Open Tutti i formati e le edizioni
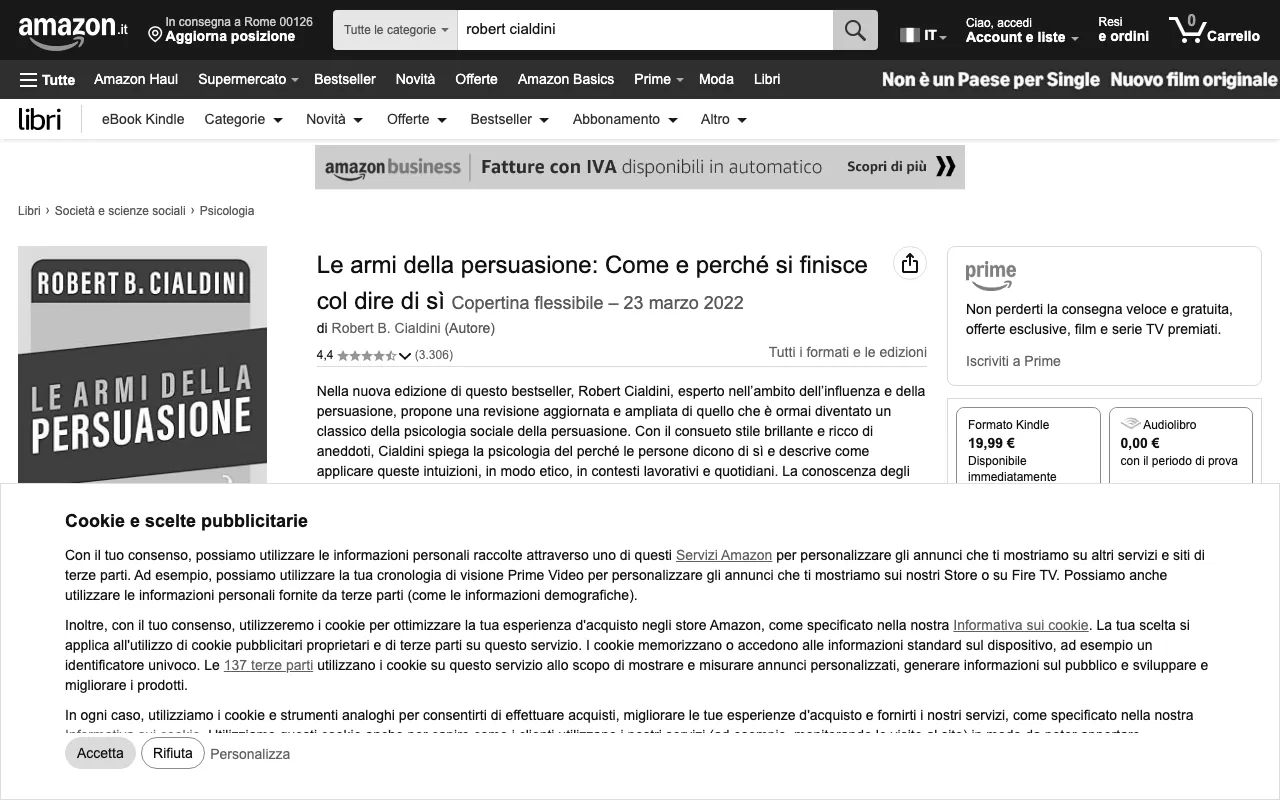This screenshot has height=800, width=1280. click(847, 352)
